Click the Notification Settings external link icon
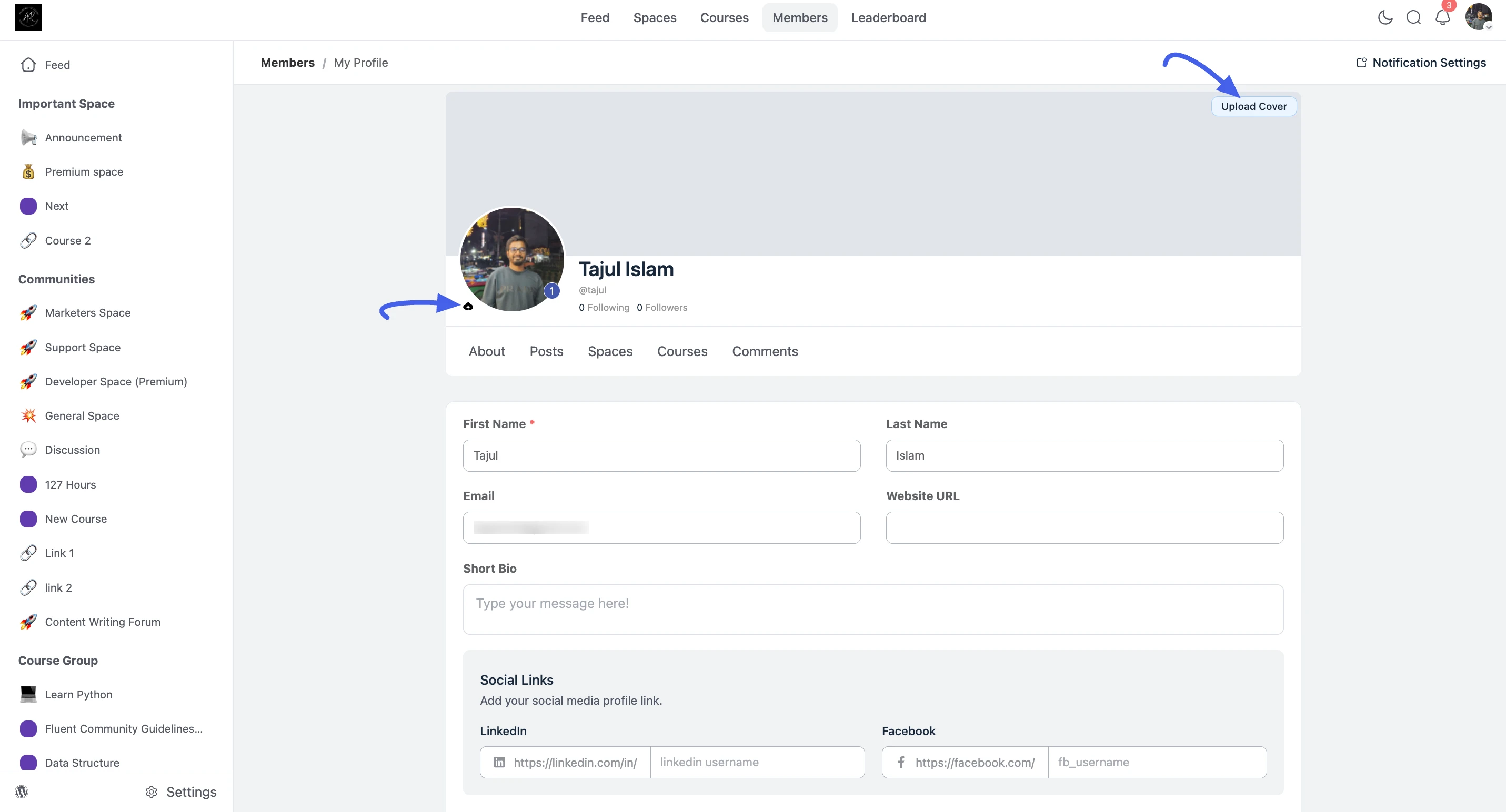Image resolution: width=1506 pixels, height=812 pixels. click(1361, 63)
